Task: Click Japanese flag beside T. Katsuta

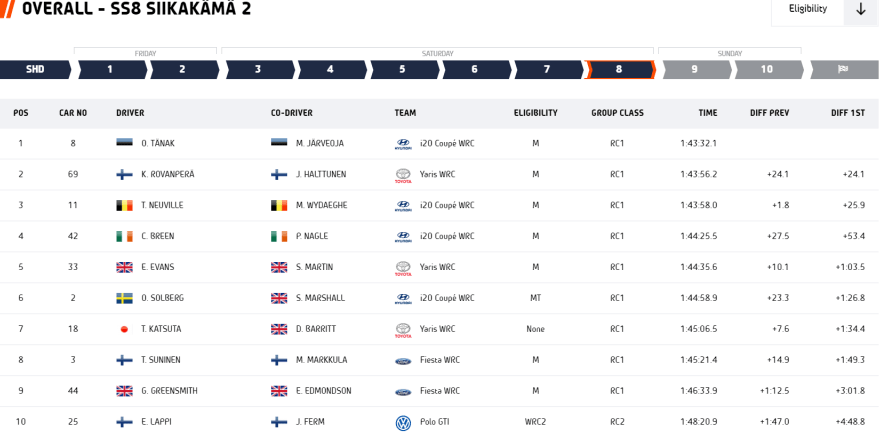Action: [x=125, y=329]
